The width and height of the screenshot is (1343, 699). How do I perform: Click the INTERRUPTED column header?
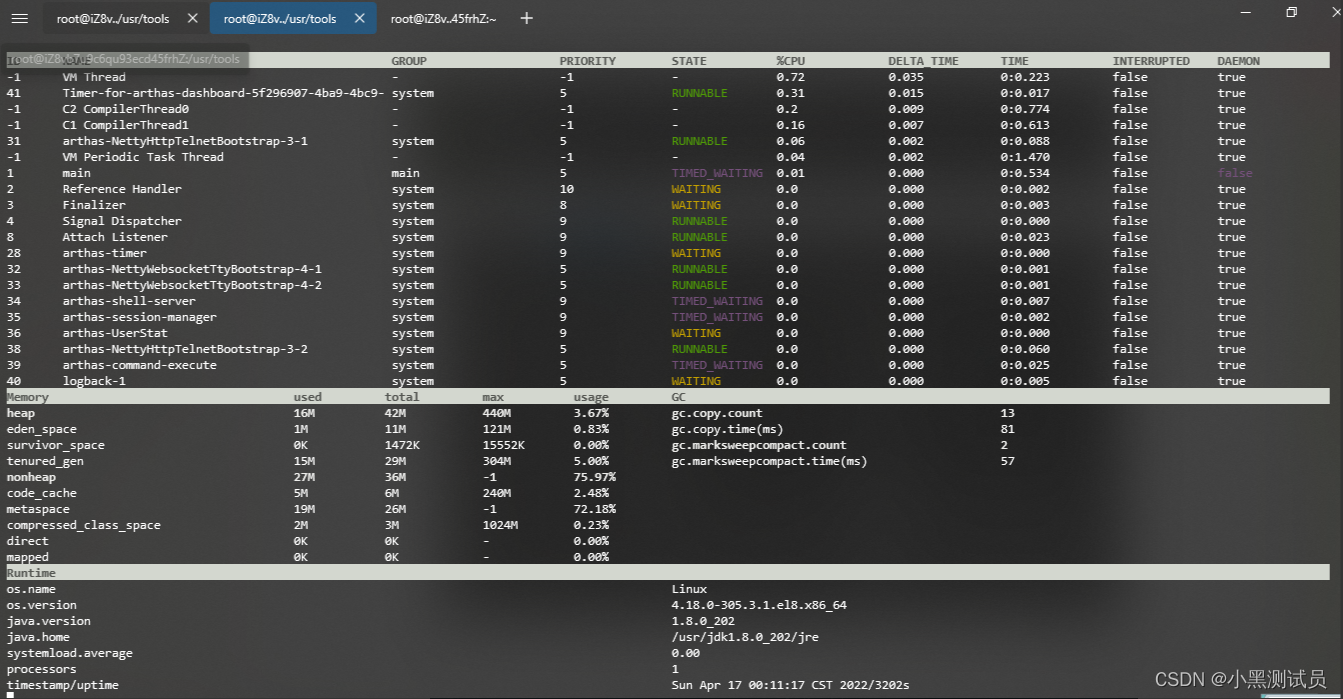coord(1151,61)
